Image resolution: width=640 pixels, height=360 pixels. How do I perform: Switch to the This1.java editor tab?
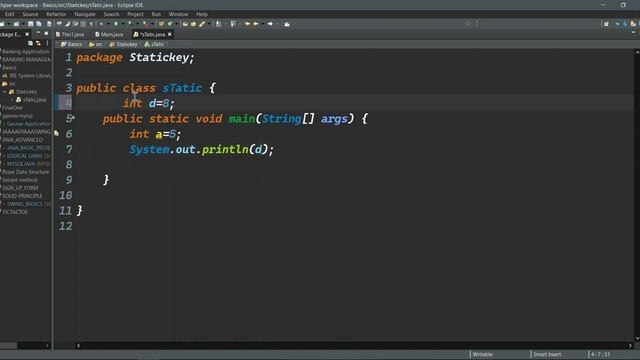click(x=70, y=34)
